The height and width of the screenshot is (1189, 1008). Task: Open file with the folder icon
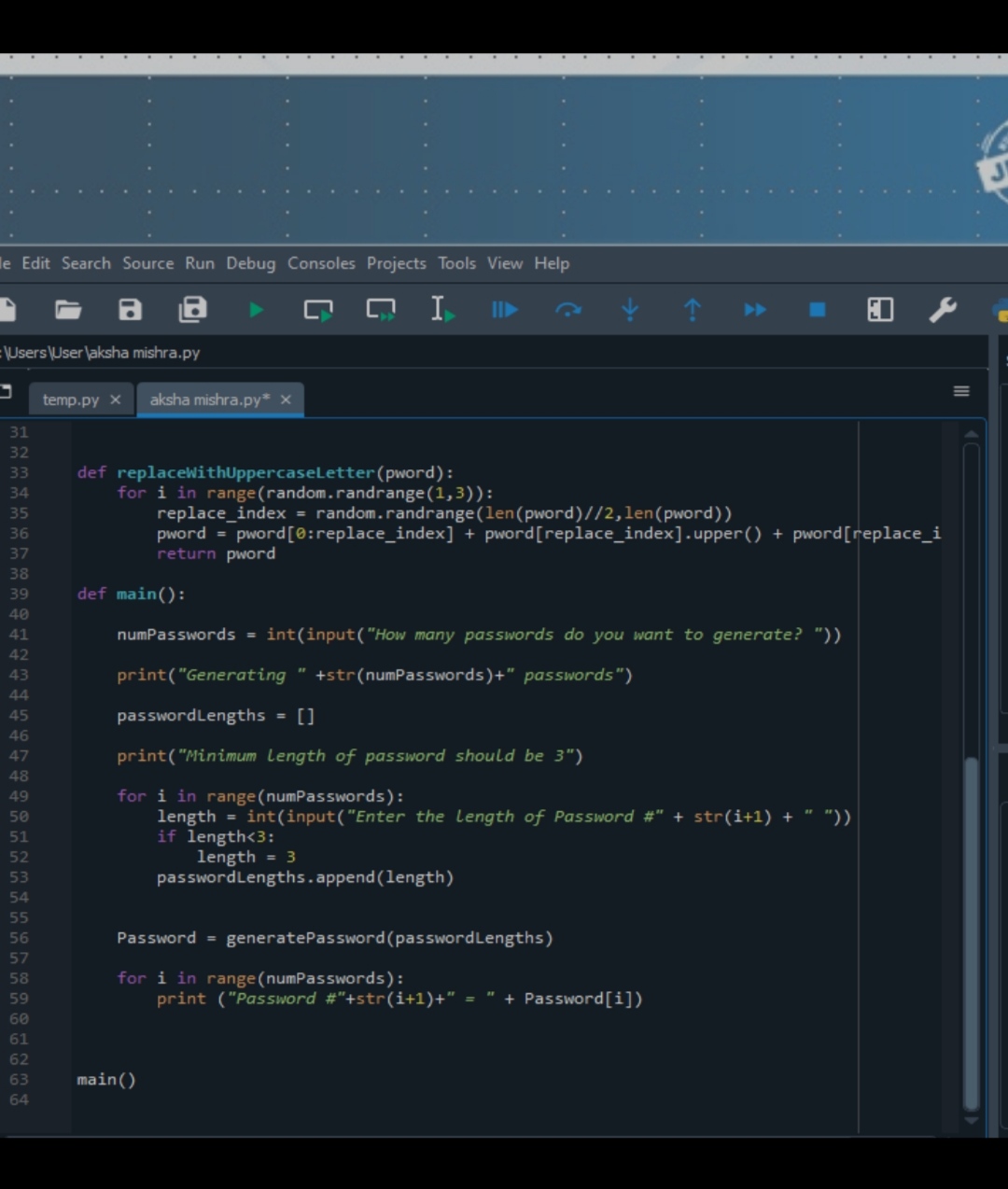point(68,310)
